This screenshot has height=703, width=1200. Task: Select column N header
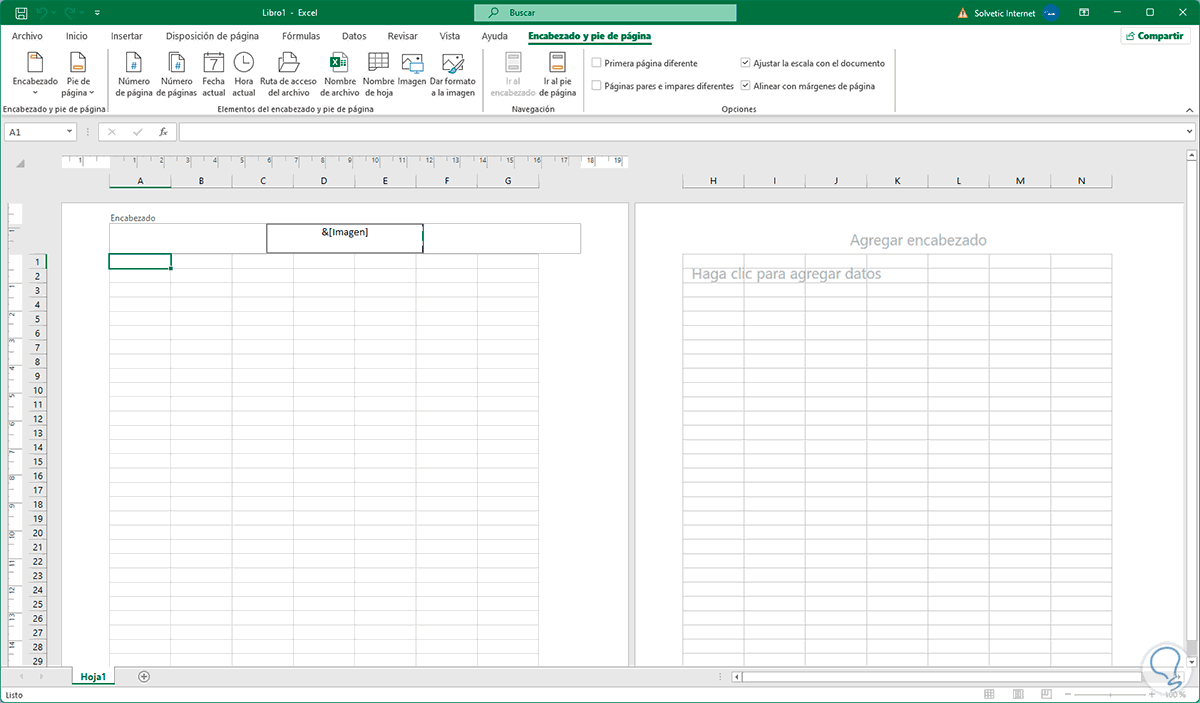tap(1081, 181)
